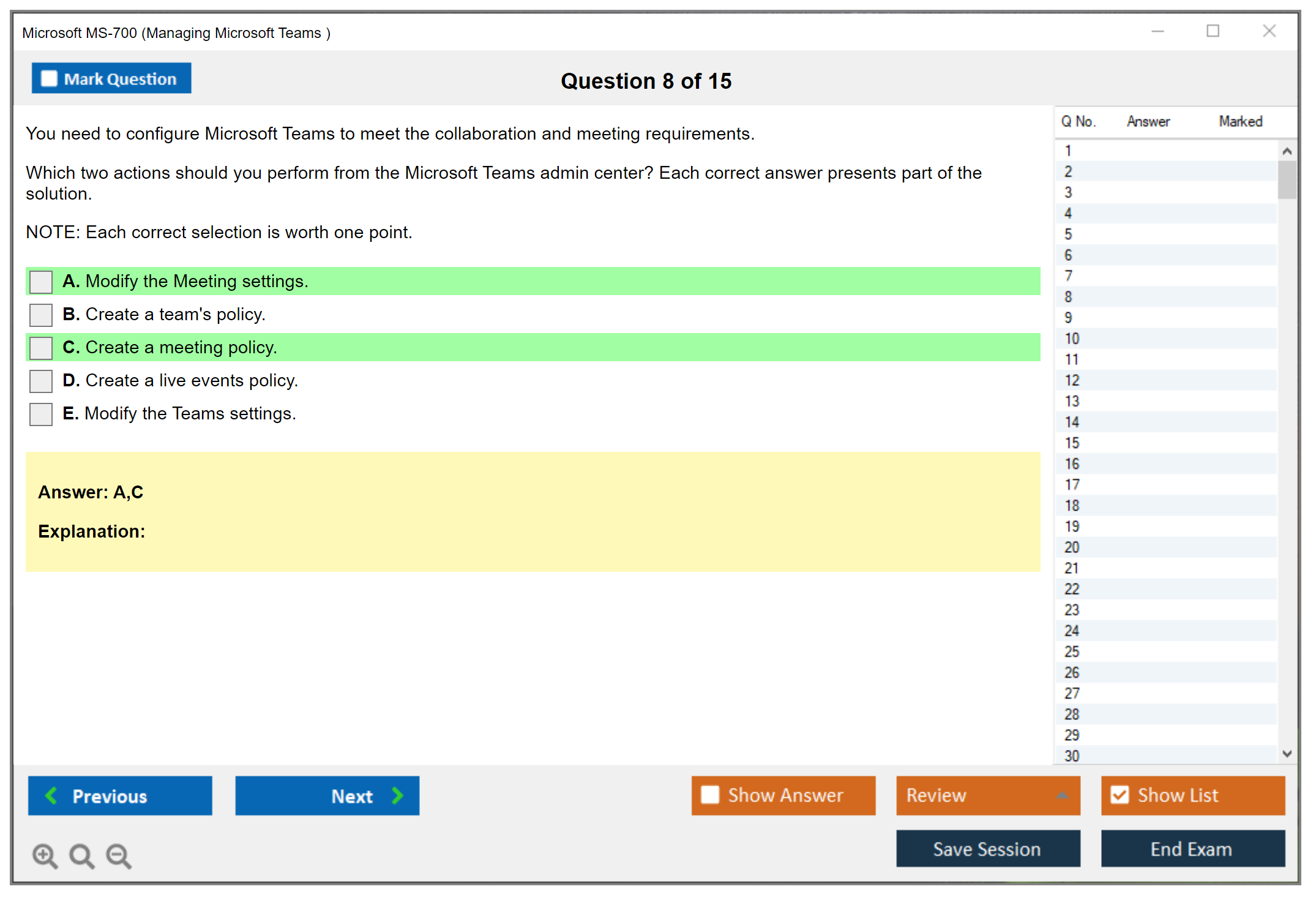Click the green left arrow on Previous
Viewport: 1316px width, 900px height.
pos(51,795)
